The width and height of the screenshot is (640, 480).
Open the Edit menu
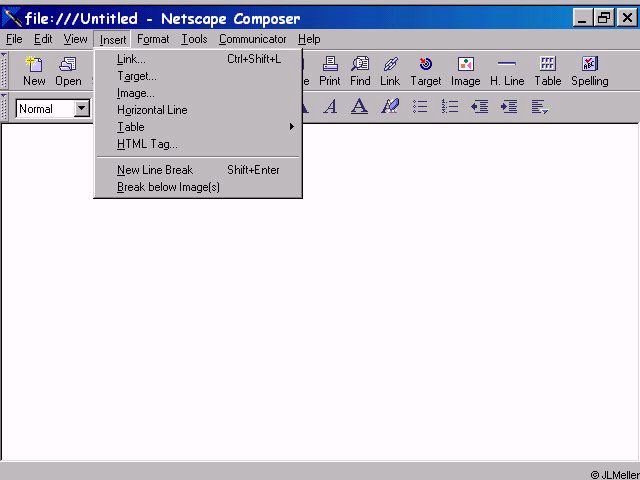[43, 39]
